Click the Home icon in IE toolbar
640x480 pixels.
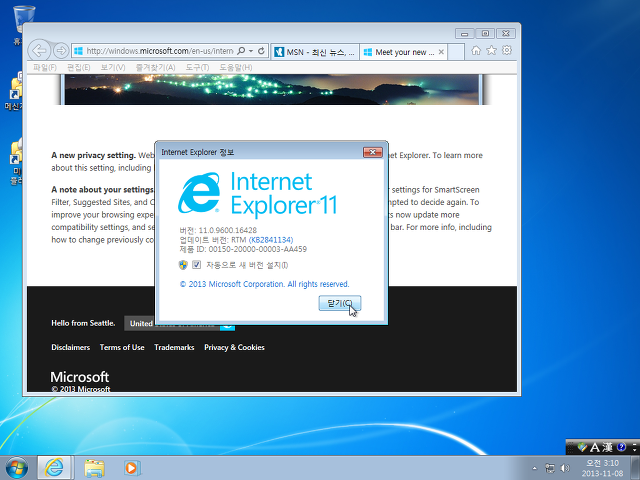coord(476,51)
